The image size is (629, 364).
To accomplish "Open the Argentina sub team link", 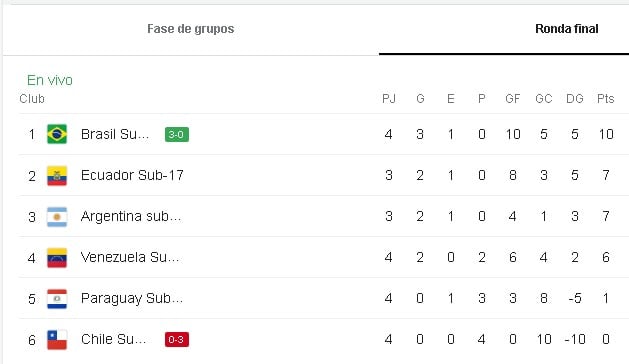I will 131,217.
